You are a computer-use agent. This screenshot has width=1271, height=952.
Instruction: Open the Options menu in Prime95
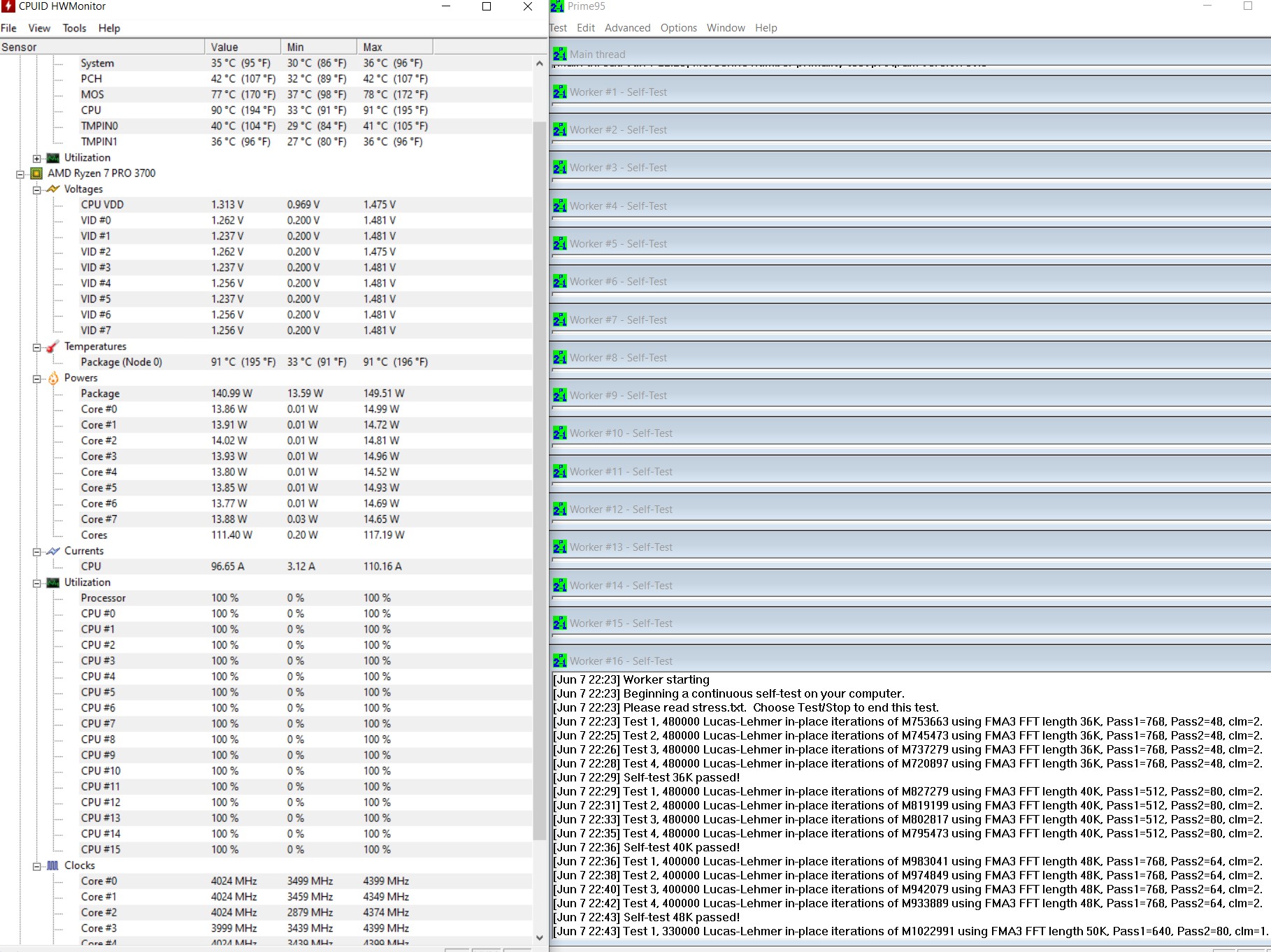679,28
